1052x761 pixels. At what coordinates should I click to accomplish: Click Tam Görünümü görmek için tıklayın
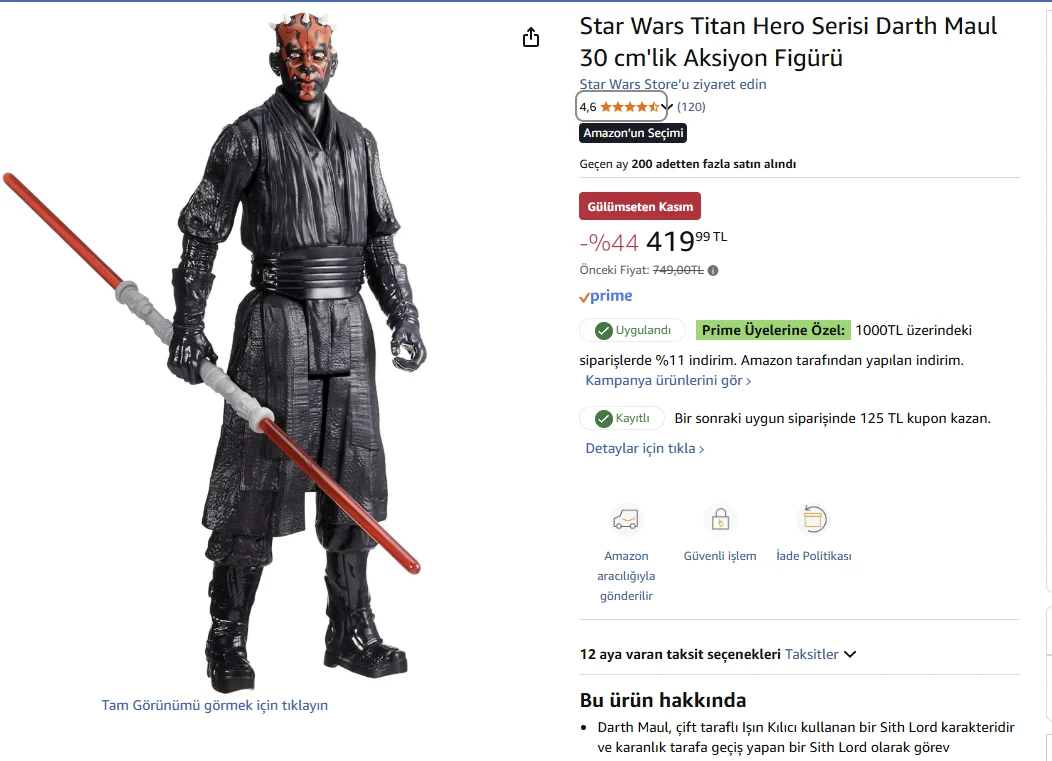click(215, 705)
